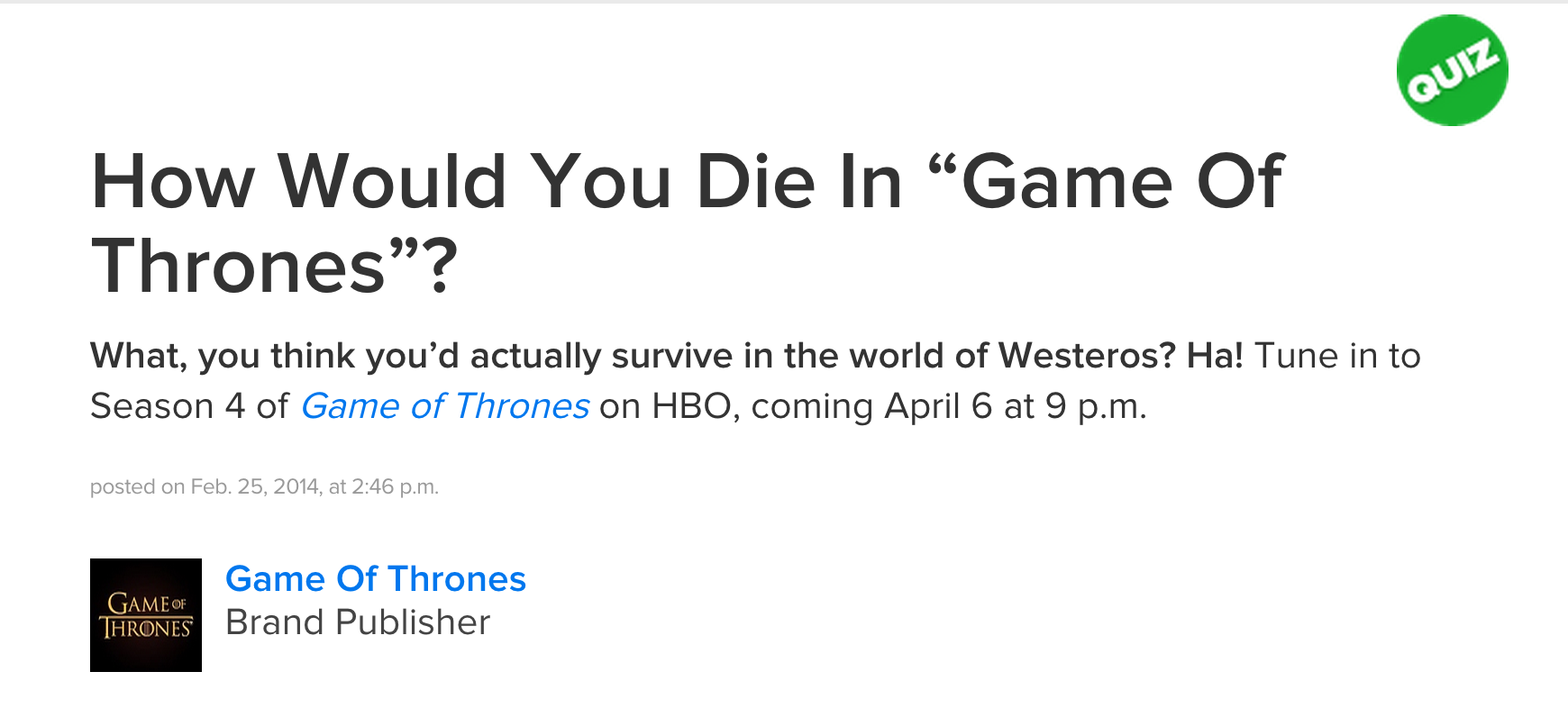Click the "Tune in to" text

[x=1337, y=356]
